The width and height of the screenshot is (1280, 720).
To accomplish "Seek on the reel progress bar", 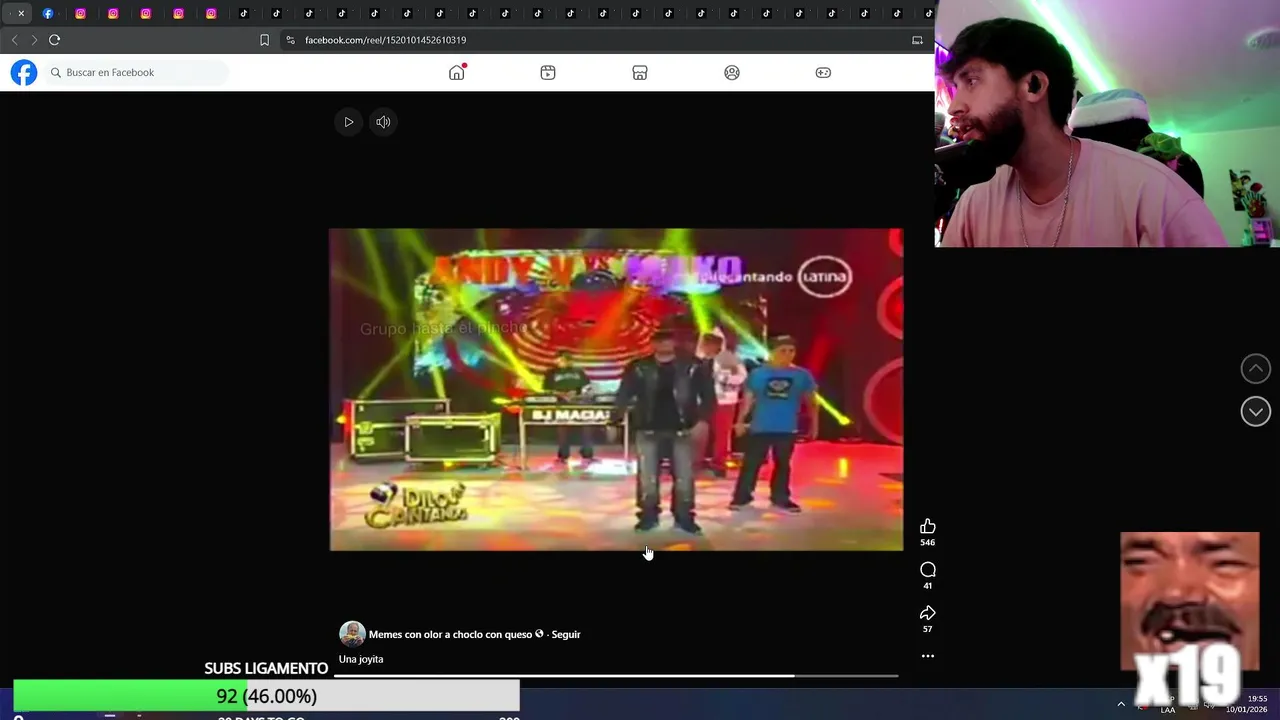I will click(x=616, y=676).
